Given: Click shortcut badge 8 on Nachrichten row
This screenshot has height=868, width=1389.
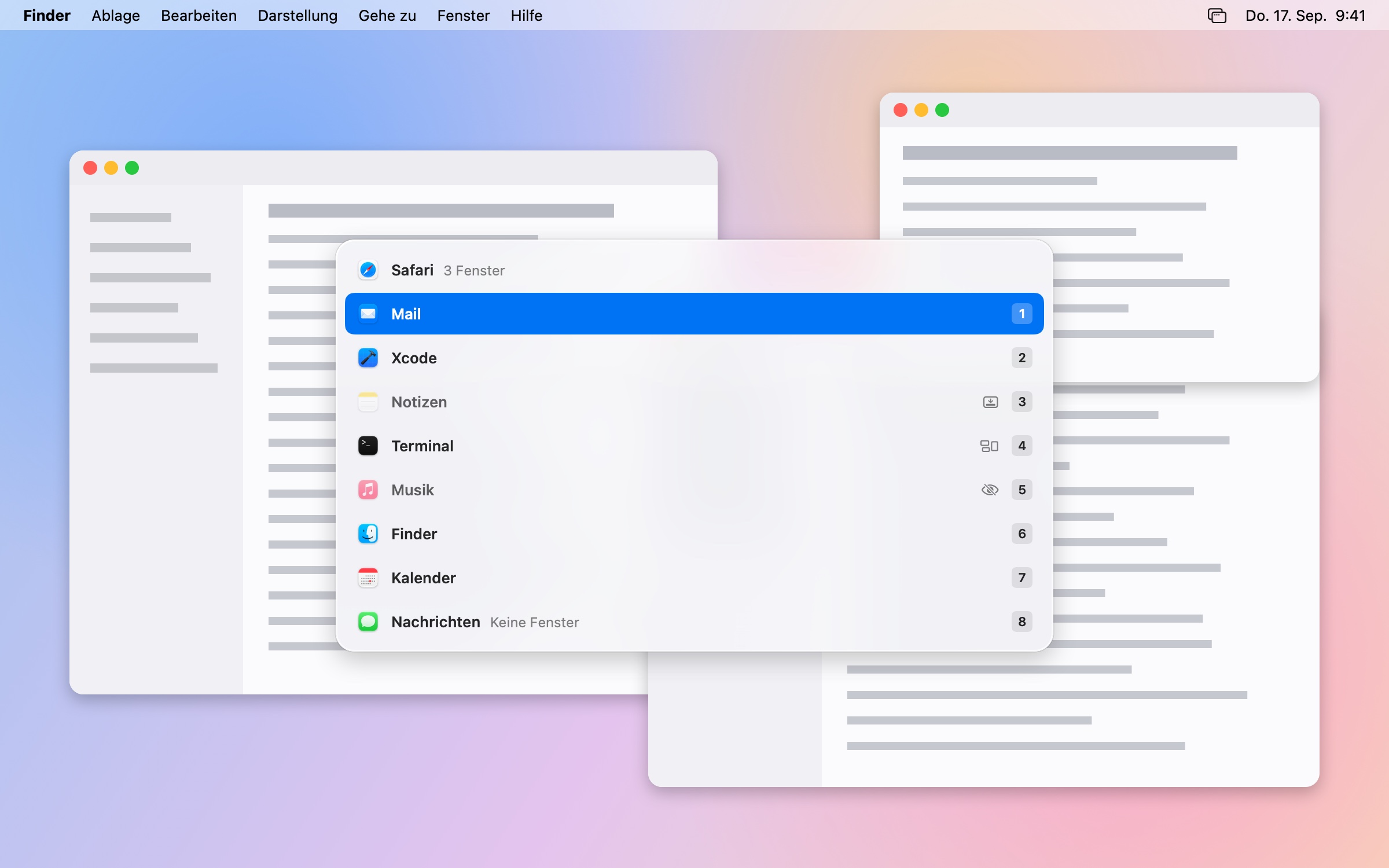Looking at the screenshot, I should point(1022,621).
